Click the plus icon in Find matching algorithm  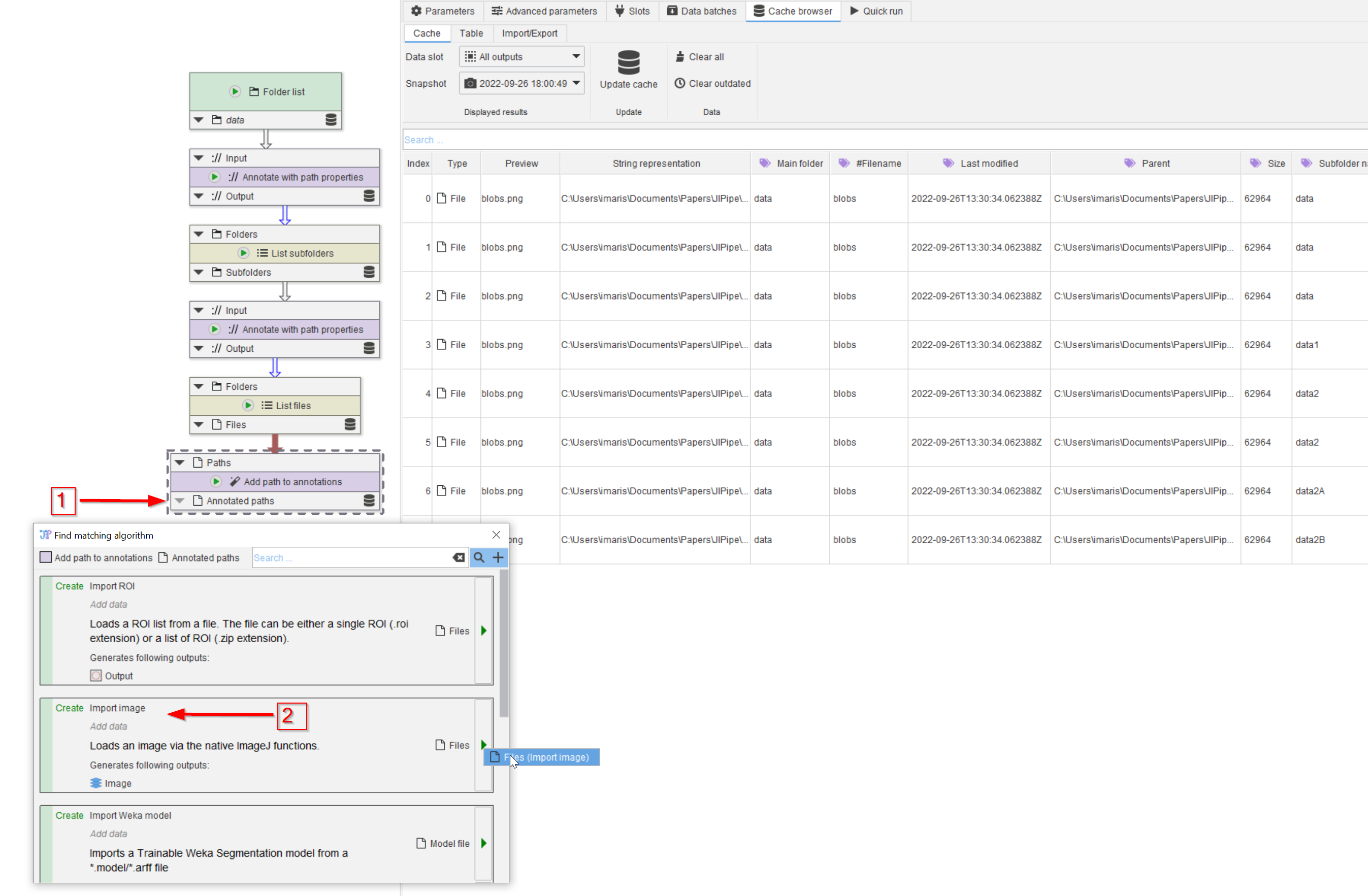498,557
